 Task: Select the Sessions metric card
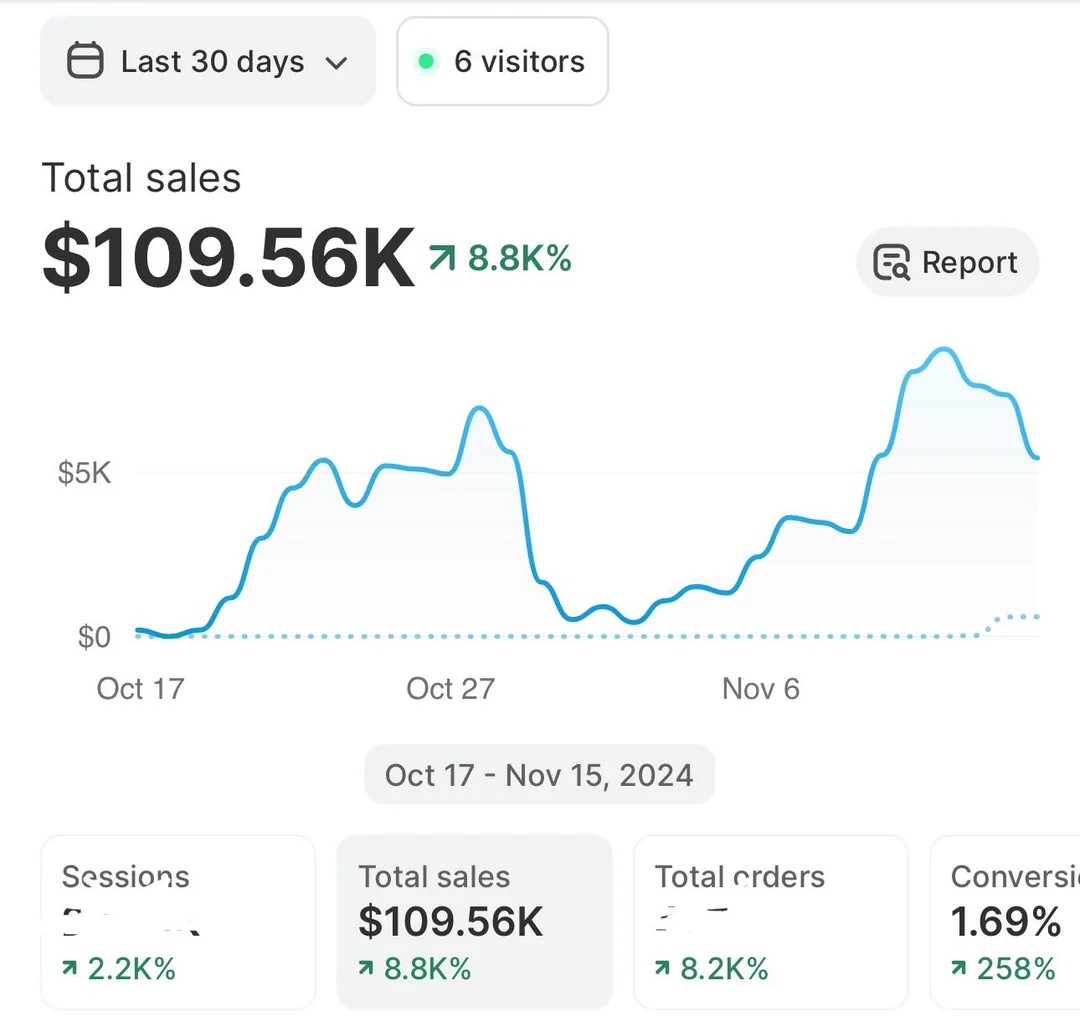coord(178,922)
